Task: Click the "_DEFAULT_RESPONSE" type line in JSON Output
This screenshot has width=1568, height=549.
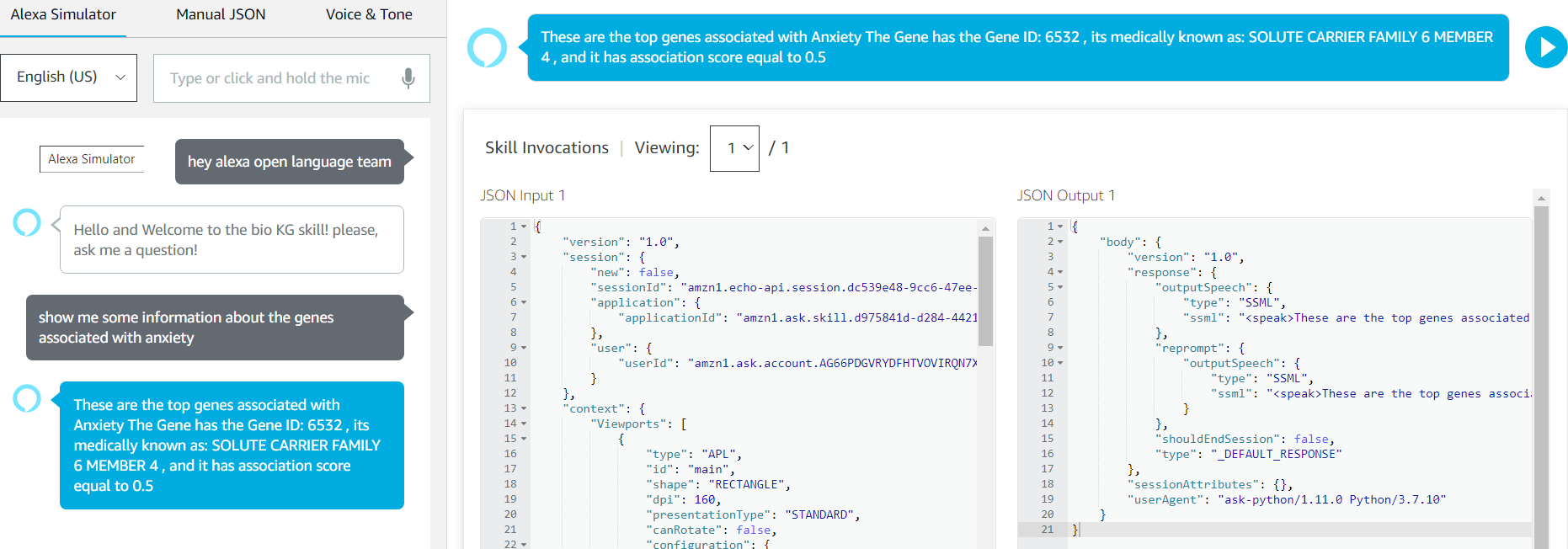Action: tap(1248, 454)
